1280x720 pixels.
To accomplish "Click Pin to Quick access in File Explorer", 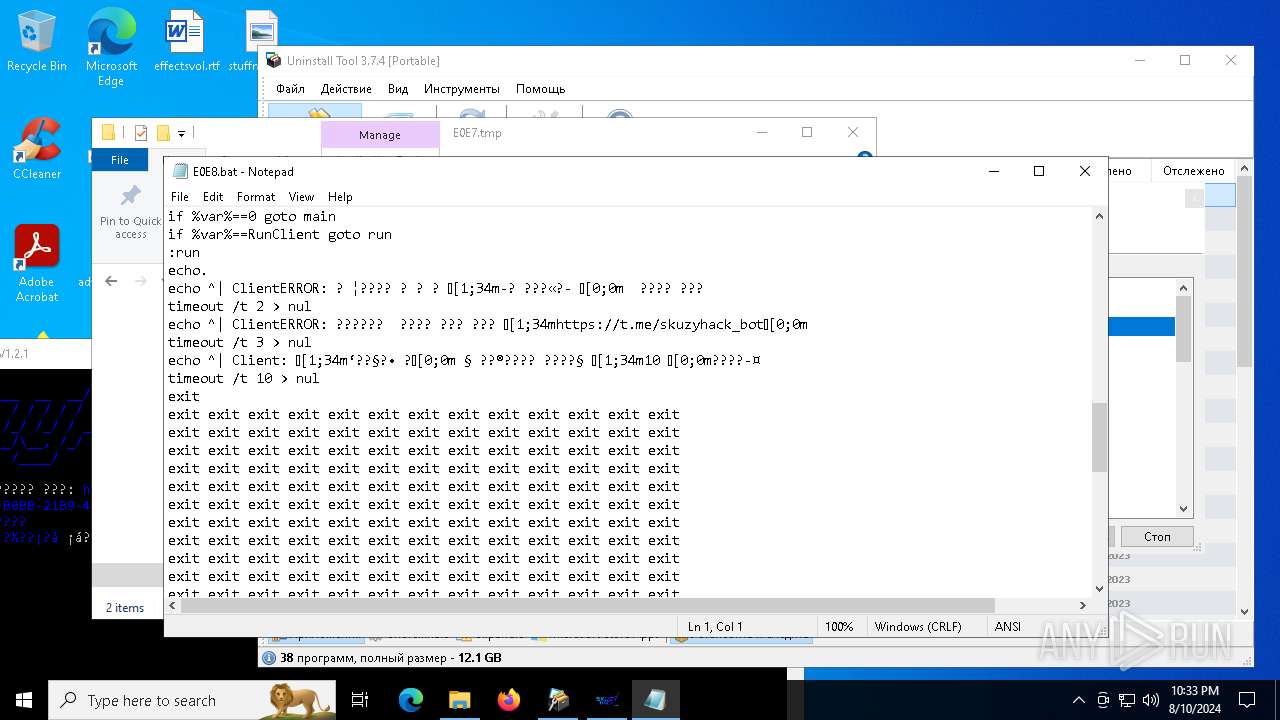I will (130, 212).
